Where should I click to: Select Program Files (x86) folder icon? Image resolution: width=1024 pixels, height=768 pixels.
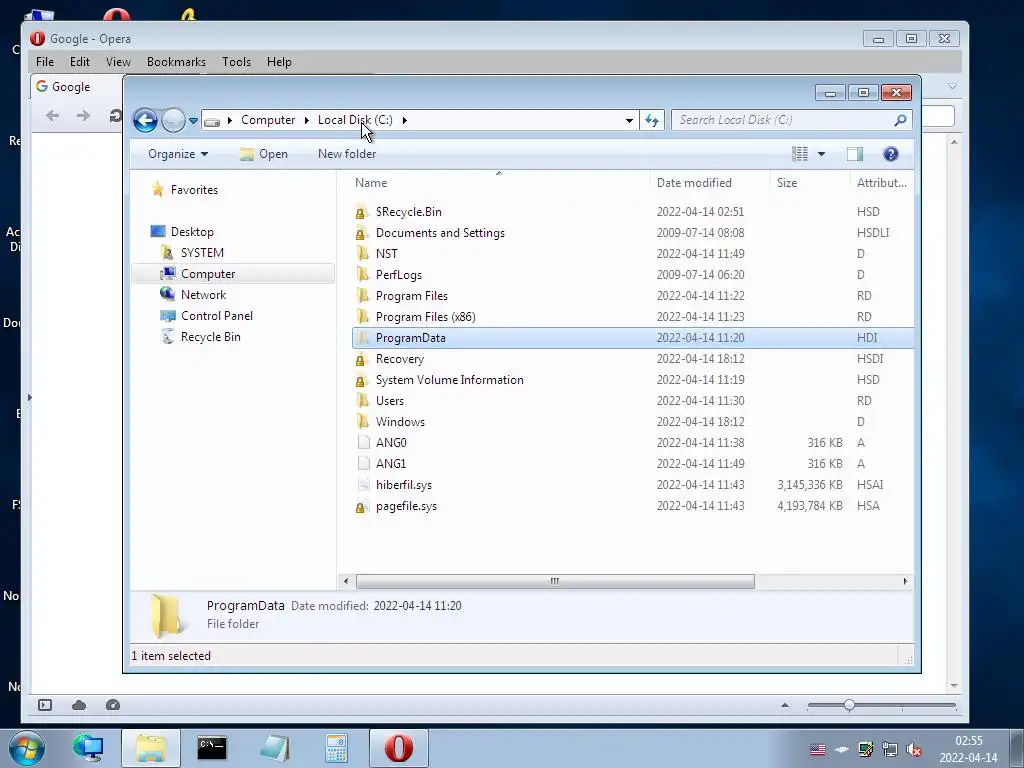click(x=362, y=317)
